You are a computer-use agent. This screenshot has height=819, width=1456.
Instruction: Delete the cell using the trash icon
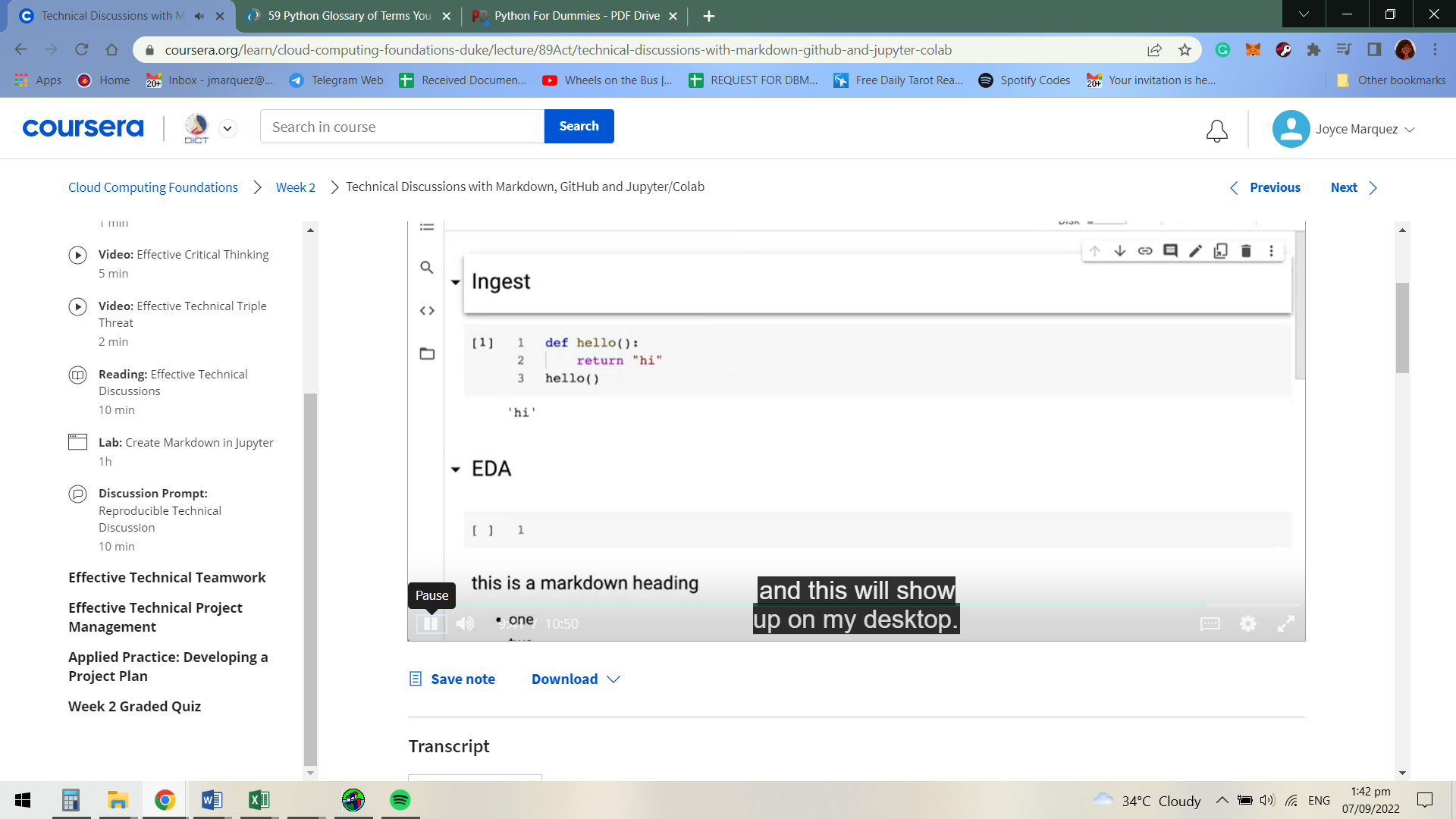tap(1246, 250)
